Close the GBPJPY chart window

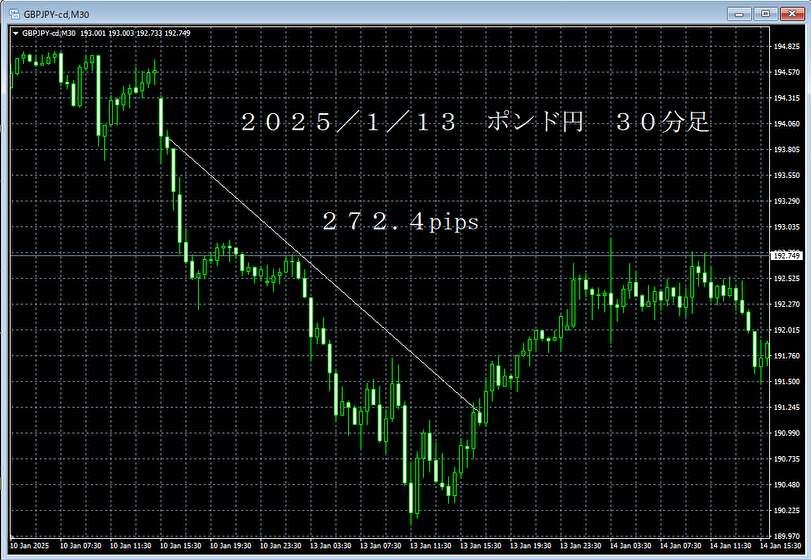tap(792, 14)
